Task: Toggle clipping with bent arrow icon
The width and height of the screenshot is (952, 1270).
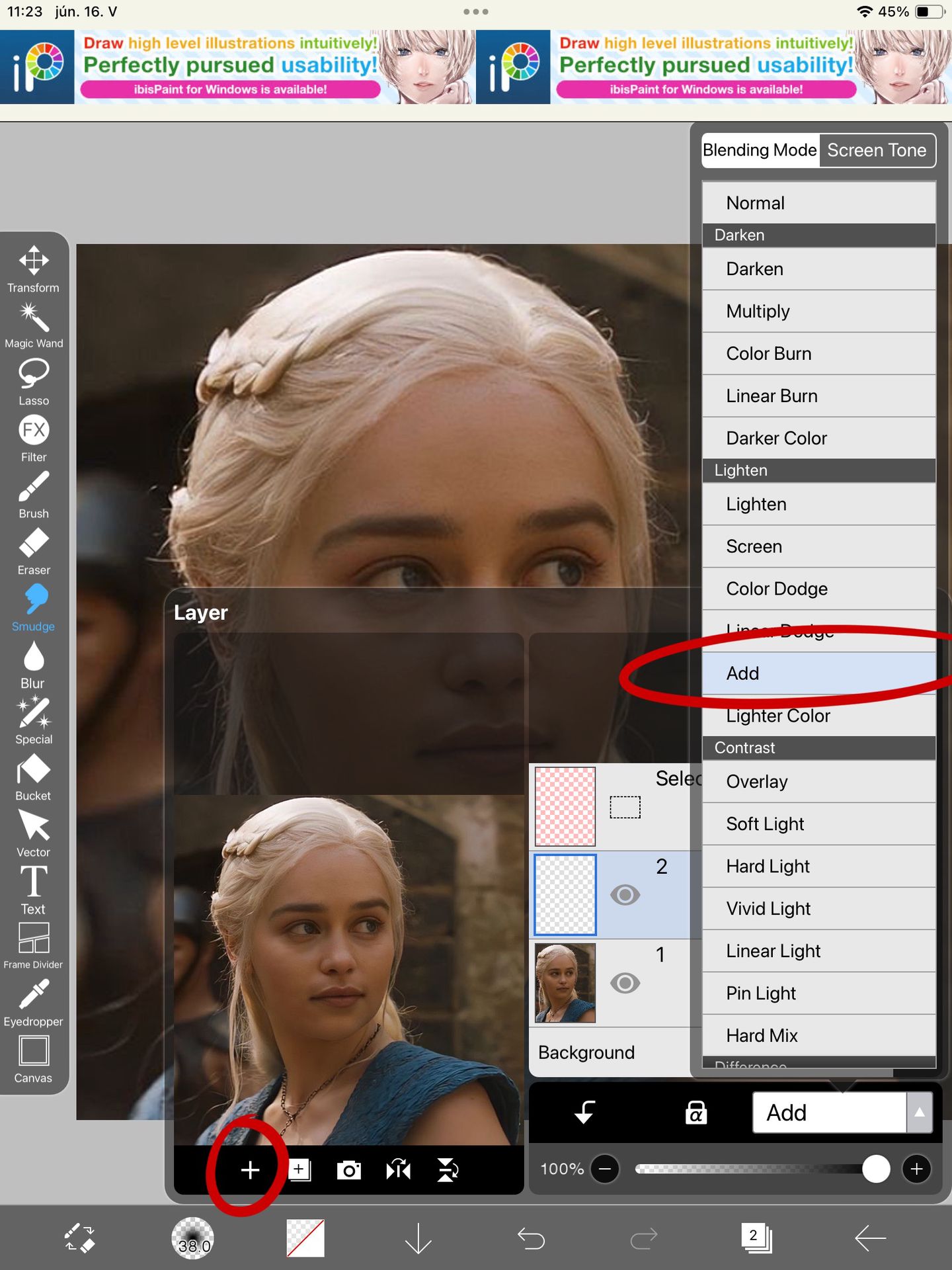Action: pos(584,1113)
